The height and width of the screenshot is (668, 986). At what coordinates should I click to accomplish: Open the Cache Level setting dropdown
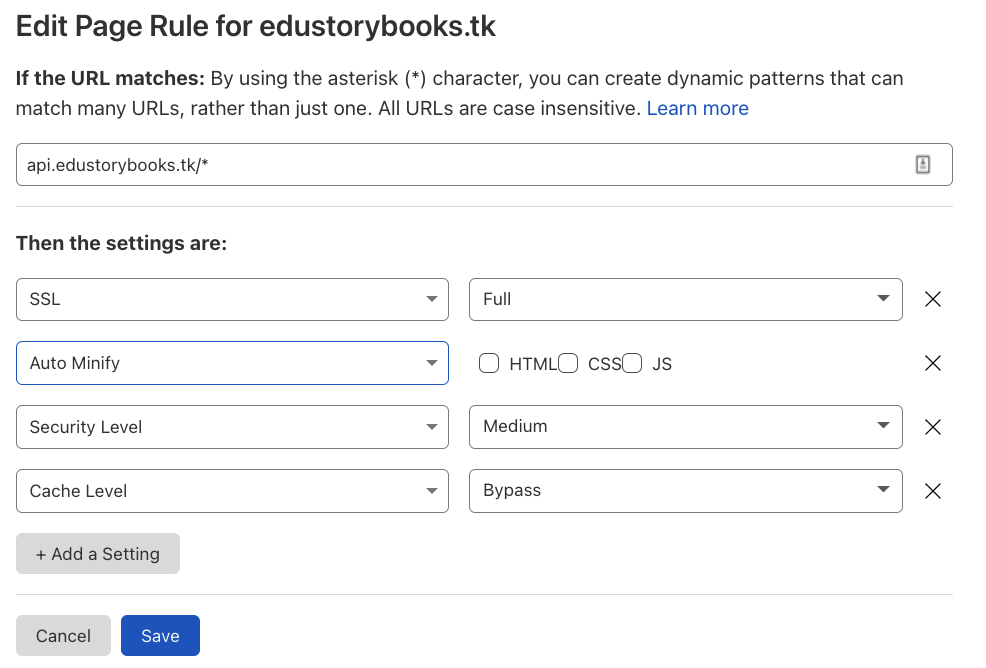point(232,491)
